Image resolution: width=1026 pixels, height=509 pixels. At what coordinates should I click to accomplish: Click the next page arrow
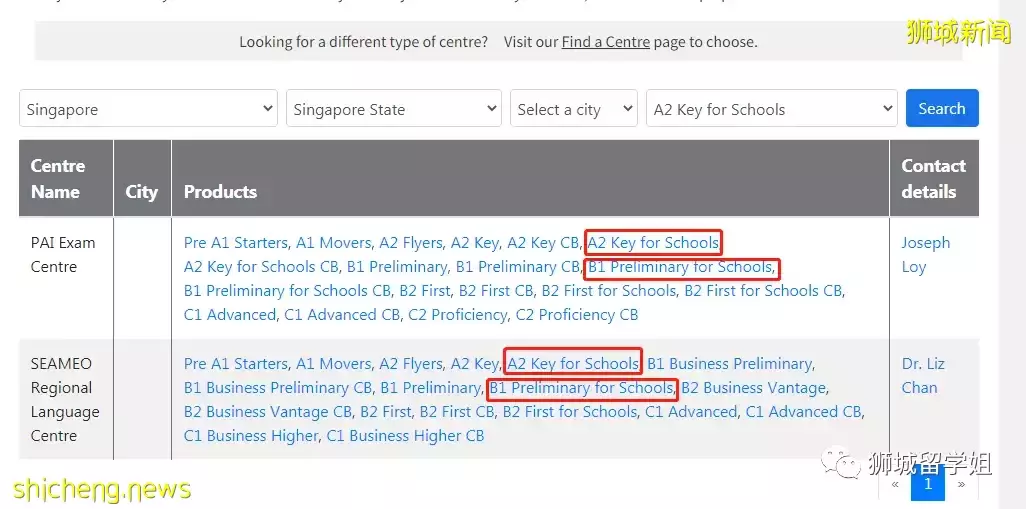[961, 485]
